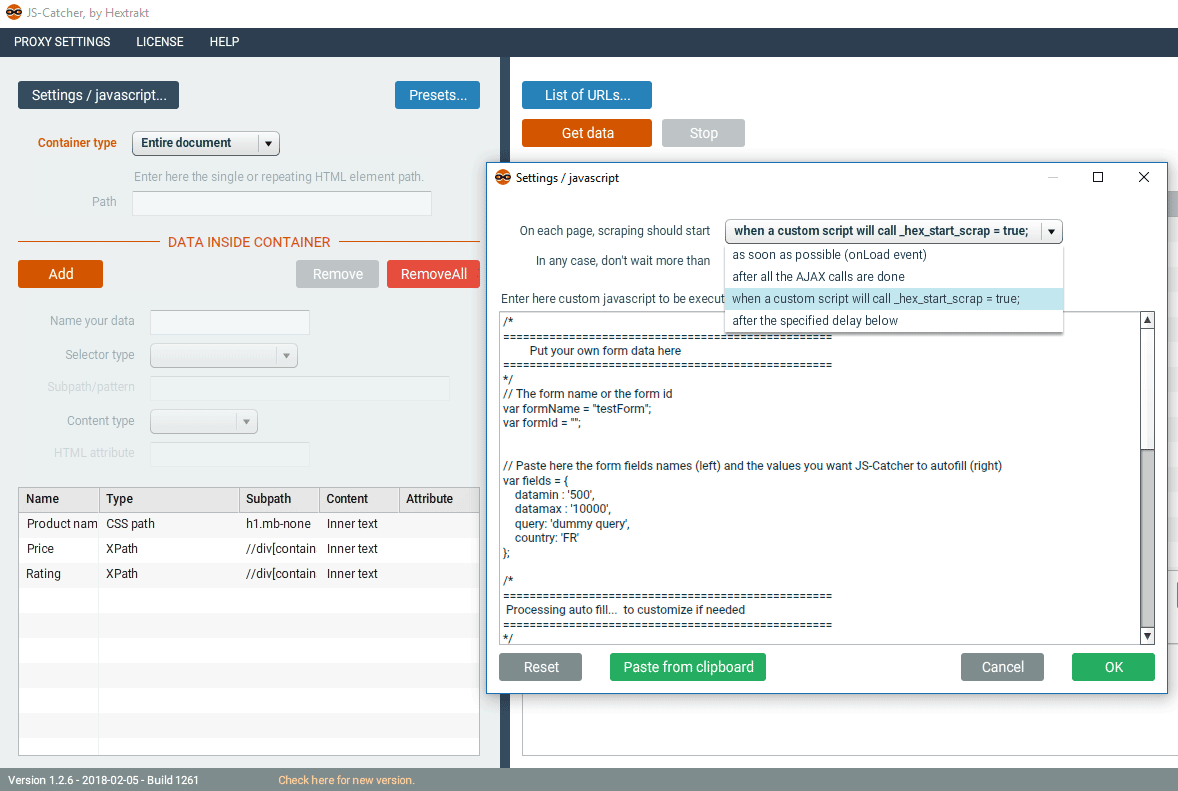Screen dimensions: 1178x791
Task: Select the 'Price' row in the table
Action: 249,549
